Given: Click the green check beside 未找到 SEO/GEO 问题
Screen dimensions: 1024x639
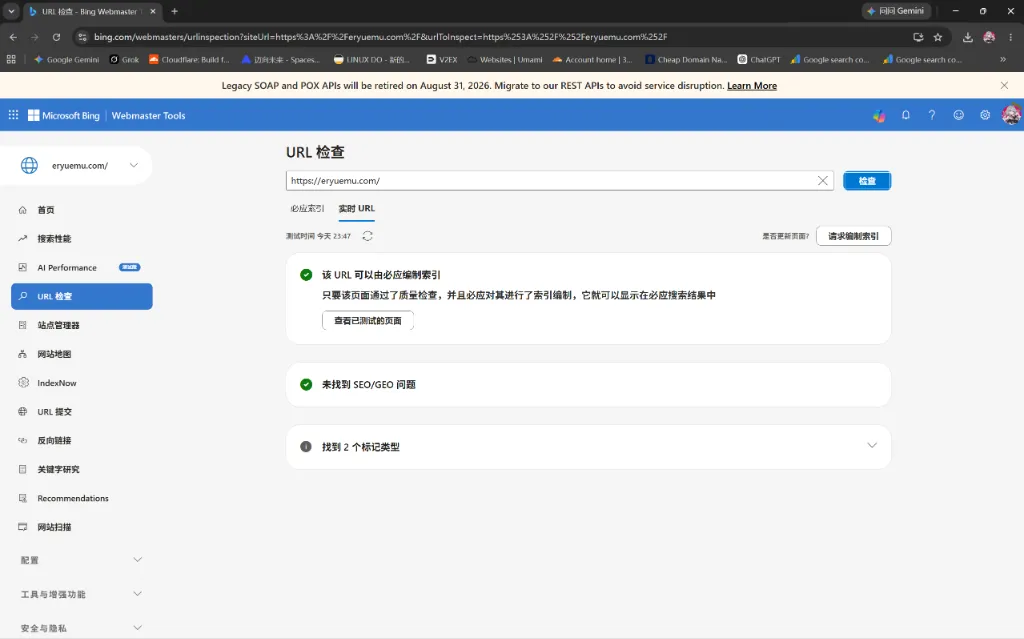Looking at the screenshot, I should 306,384.
